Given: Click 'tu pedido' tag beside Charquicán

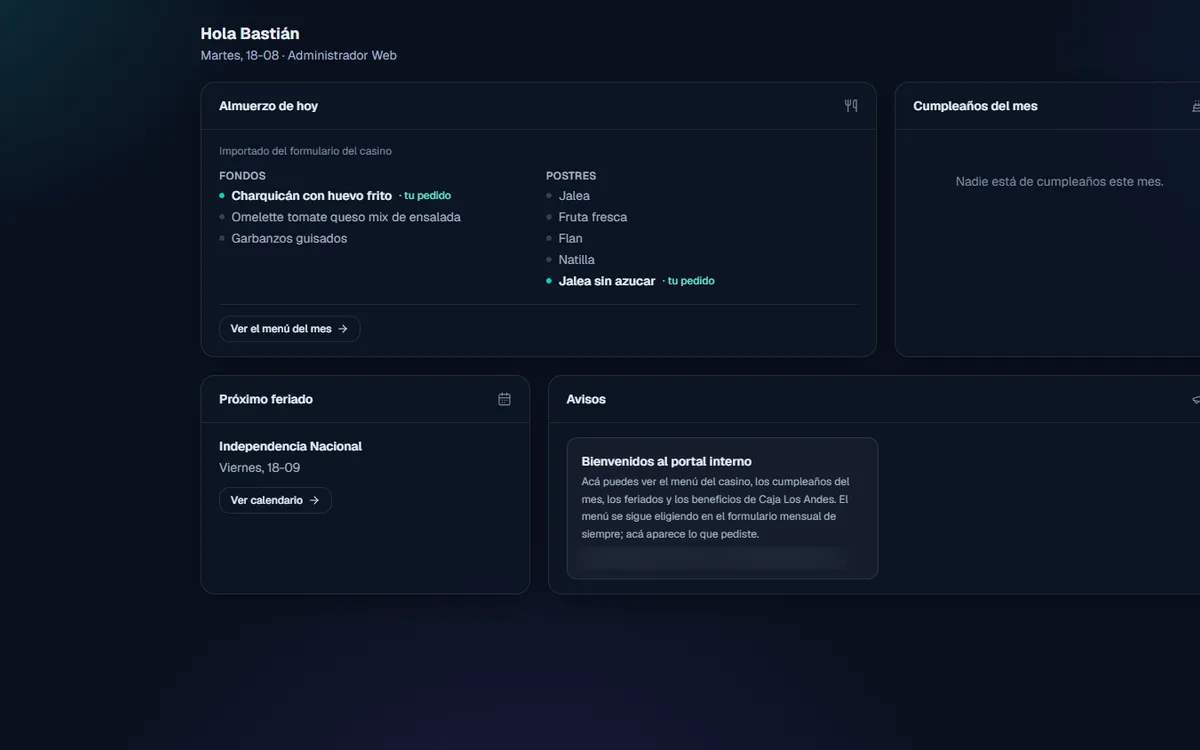Looking at the screenshot, I should click(427, 196).
